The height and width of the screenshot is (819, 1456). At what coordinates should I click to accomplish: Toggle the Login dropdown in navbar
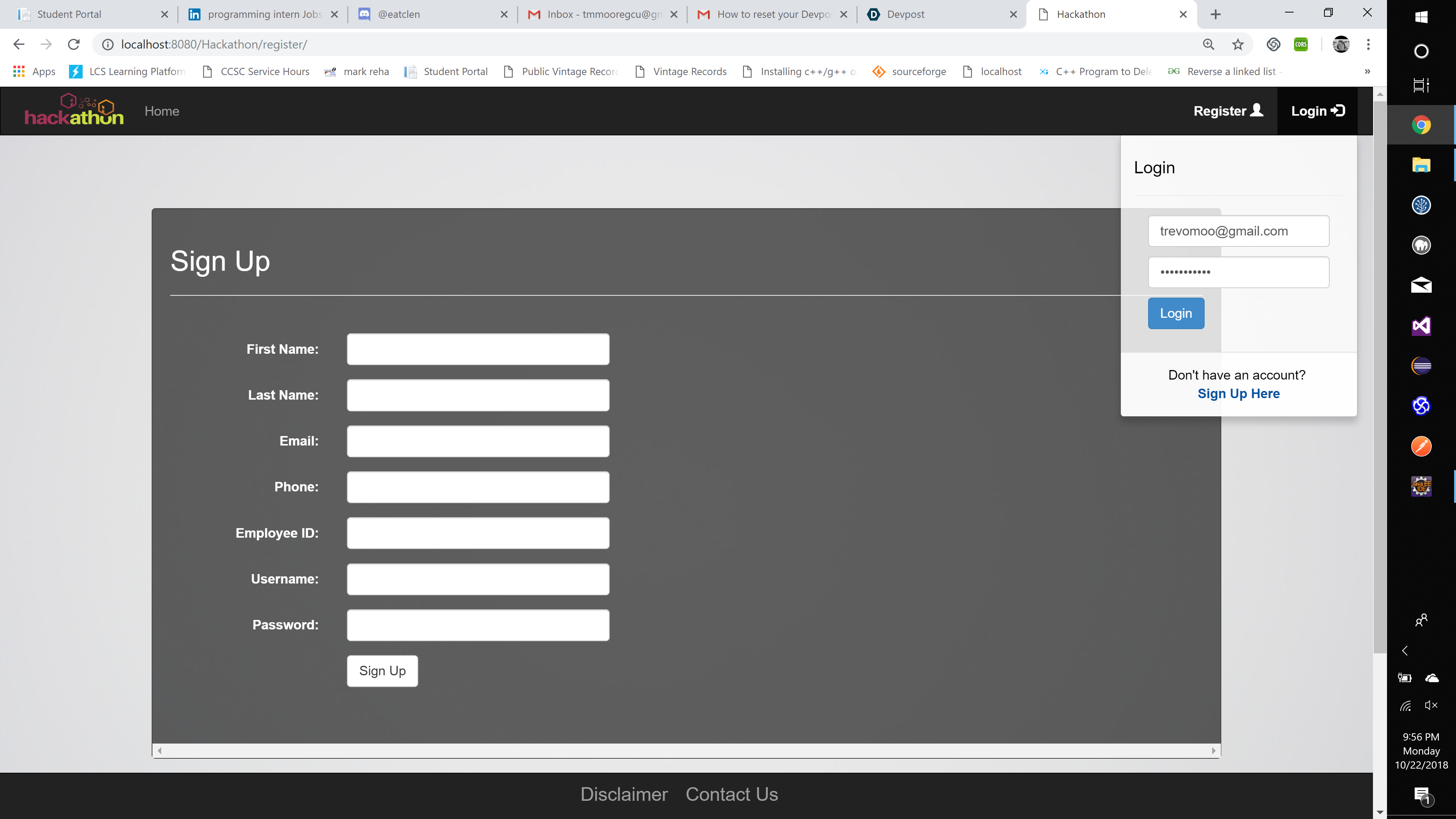(1317, 111)
